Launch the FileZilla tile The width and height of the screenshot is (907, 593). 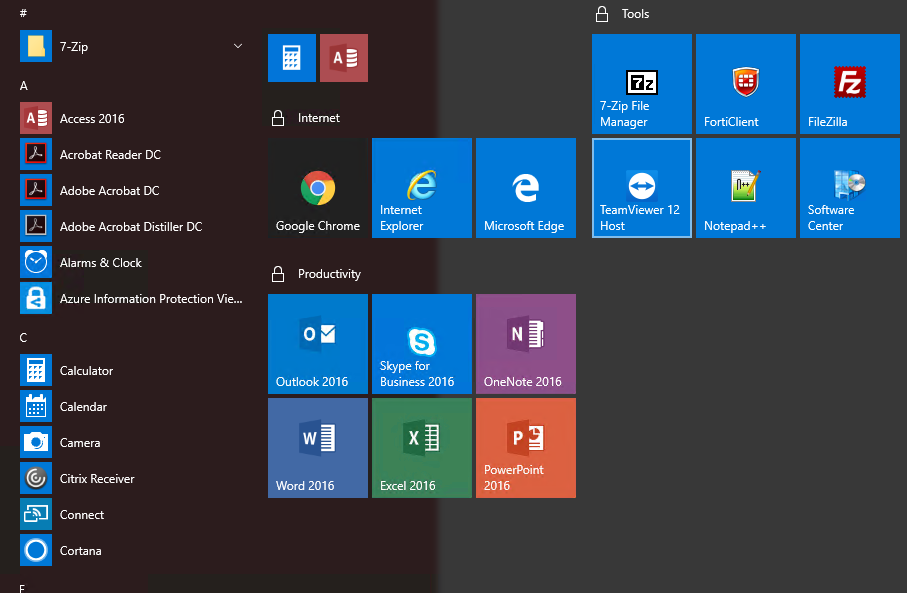point(849,84)
